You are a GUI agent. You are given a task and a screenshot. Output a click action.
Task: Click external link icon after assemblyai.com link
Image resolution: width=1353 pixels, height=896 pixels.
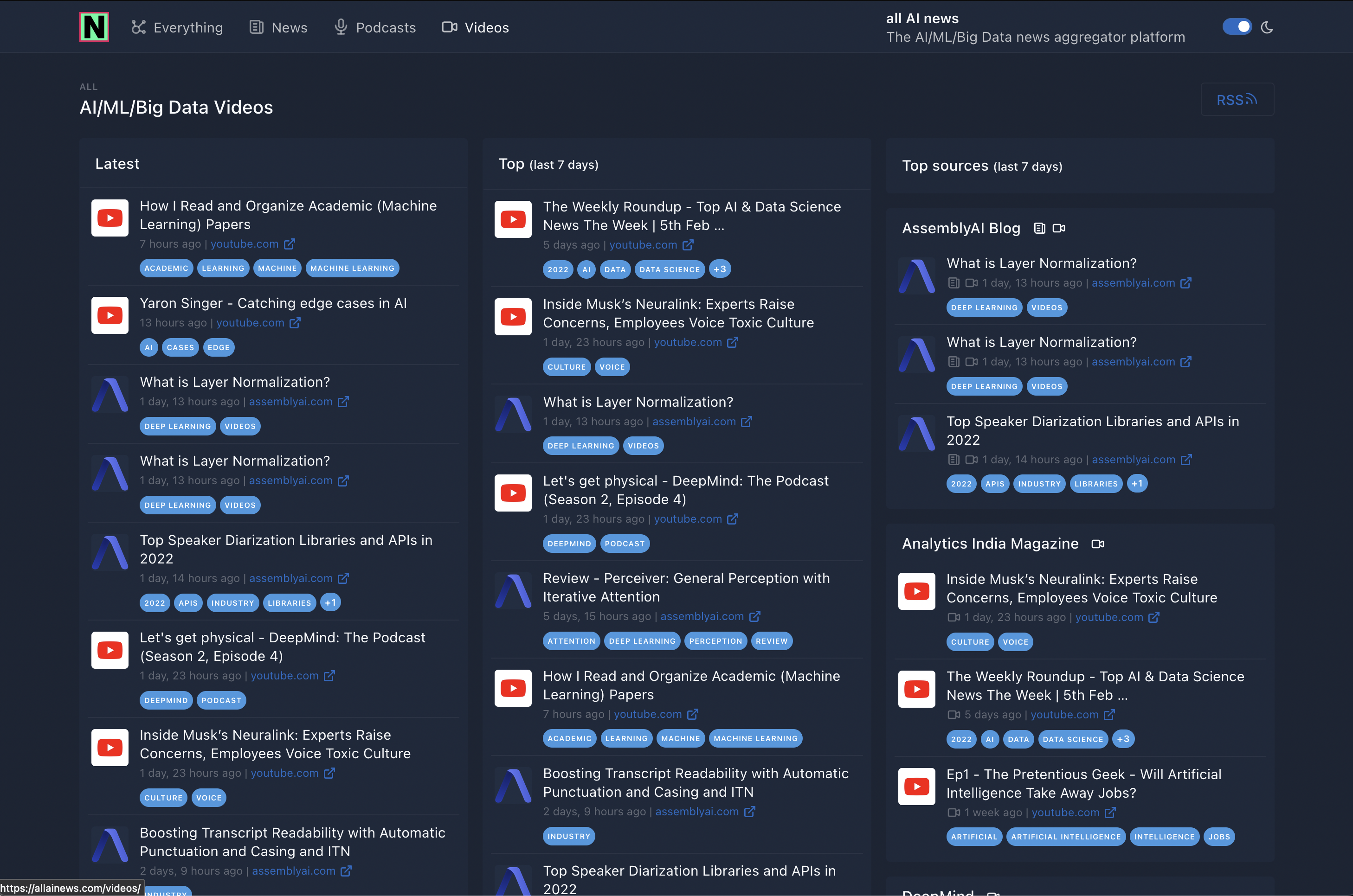[343, 401]
